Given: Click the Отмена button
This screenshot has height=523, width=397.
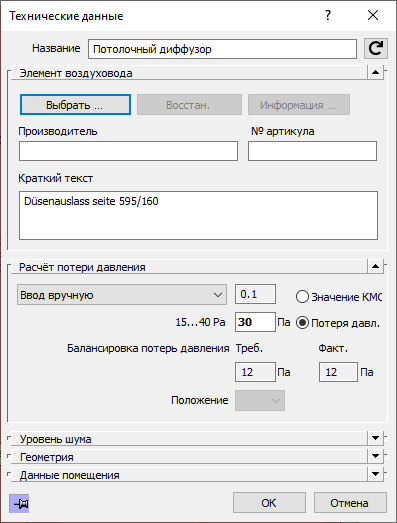Looking at the screenshot, I should [350, 503].
